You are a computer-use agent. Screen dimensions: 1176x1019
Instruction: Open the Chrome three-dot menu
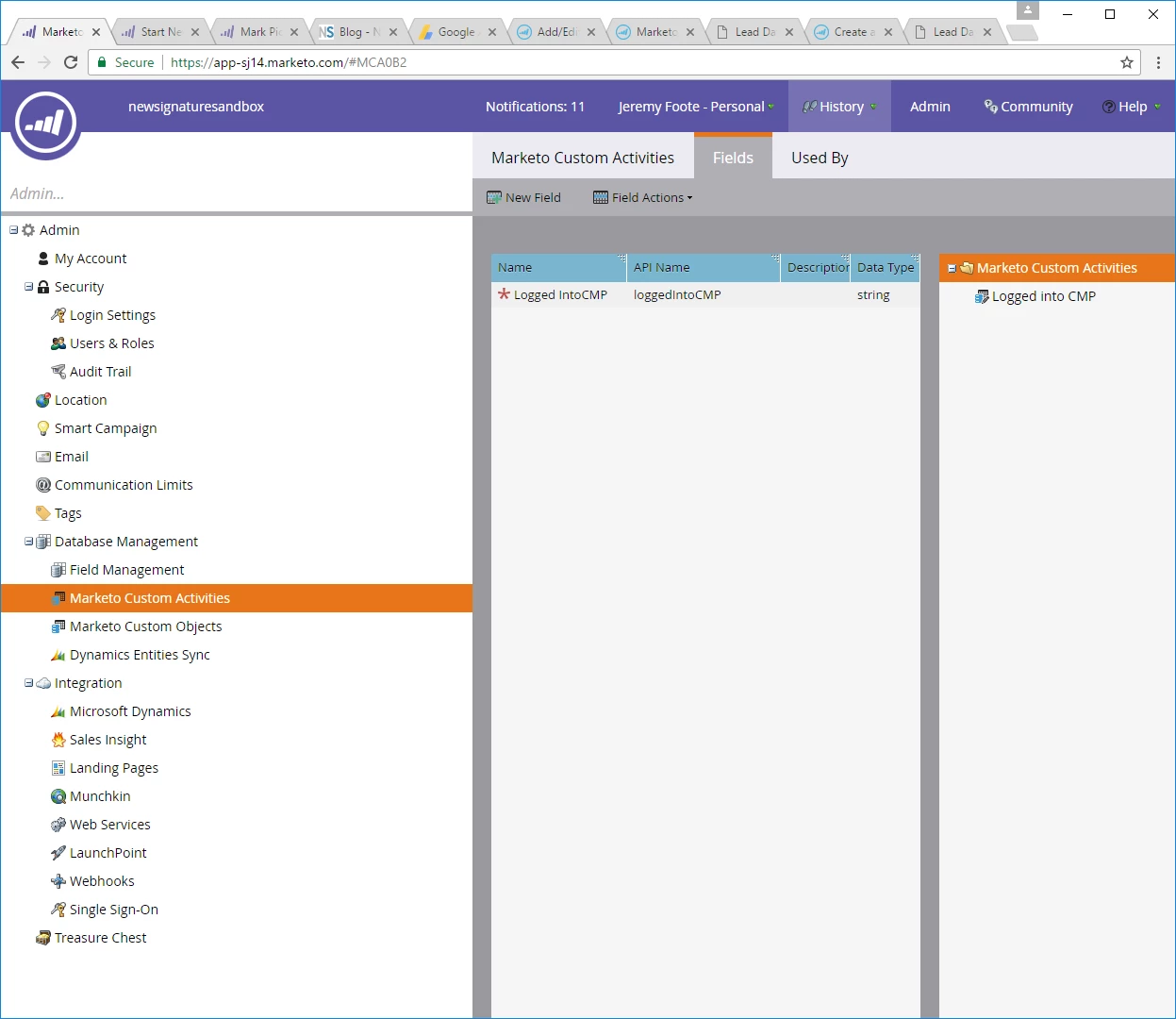pyautogui.click(x=1159, y=62)
